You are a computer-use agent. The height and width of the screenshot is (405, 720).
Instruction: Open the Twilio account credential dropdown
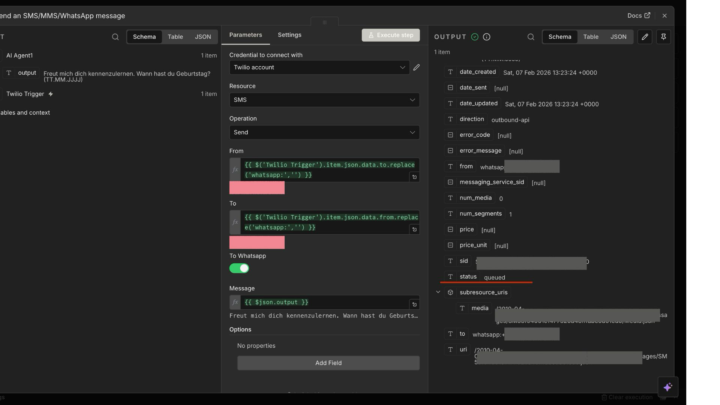tap(318, 68)
